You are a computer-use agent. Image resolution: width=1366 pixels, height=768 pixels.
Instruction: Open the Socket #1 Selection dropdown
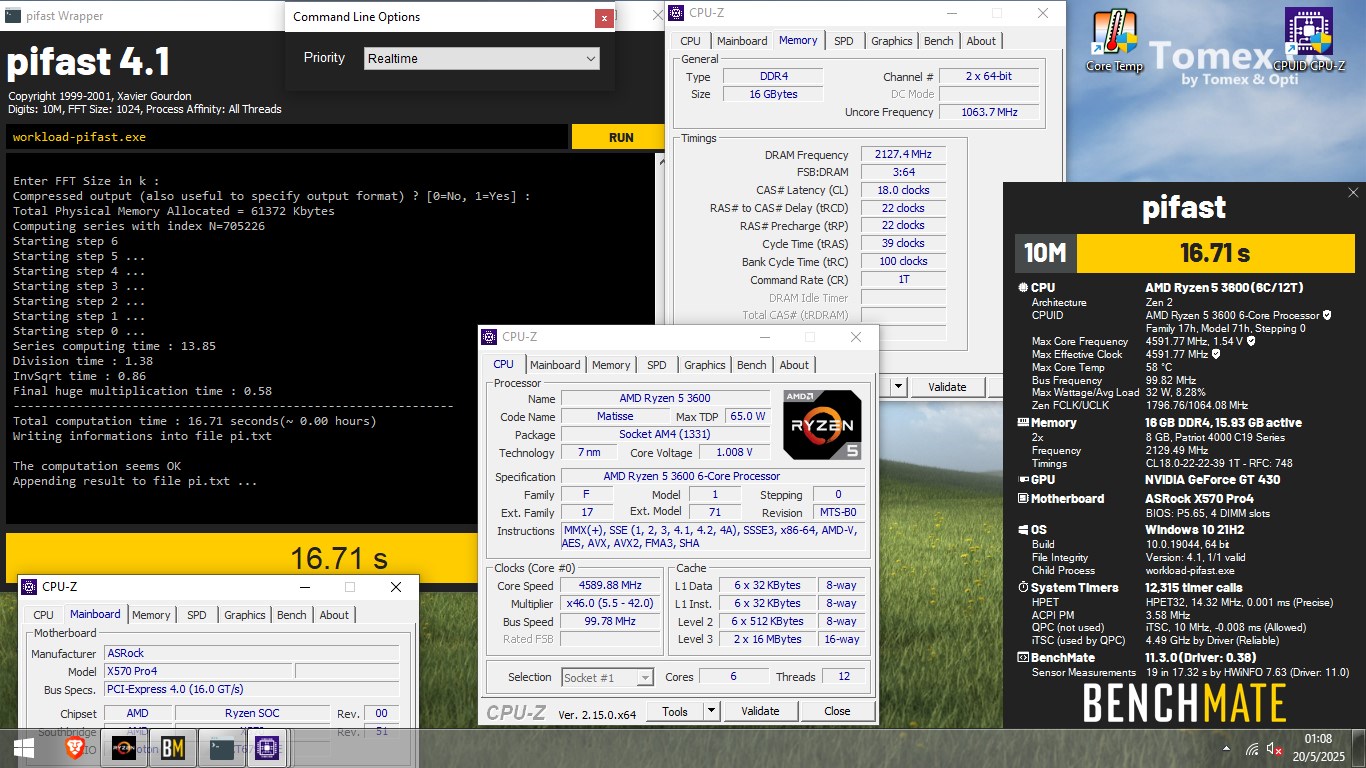click(x=607, y=677)
